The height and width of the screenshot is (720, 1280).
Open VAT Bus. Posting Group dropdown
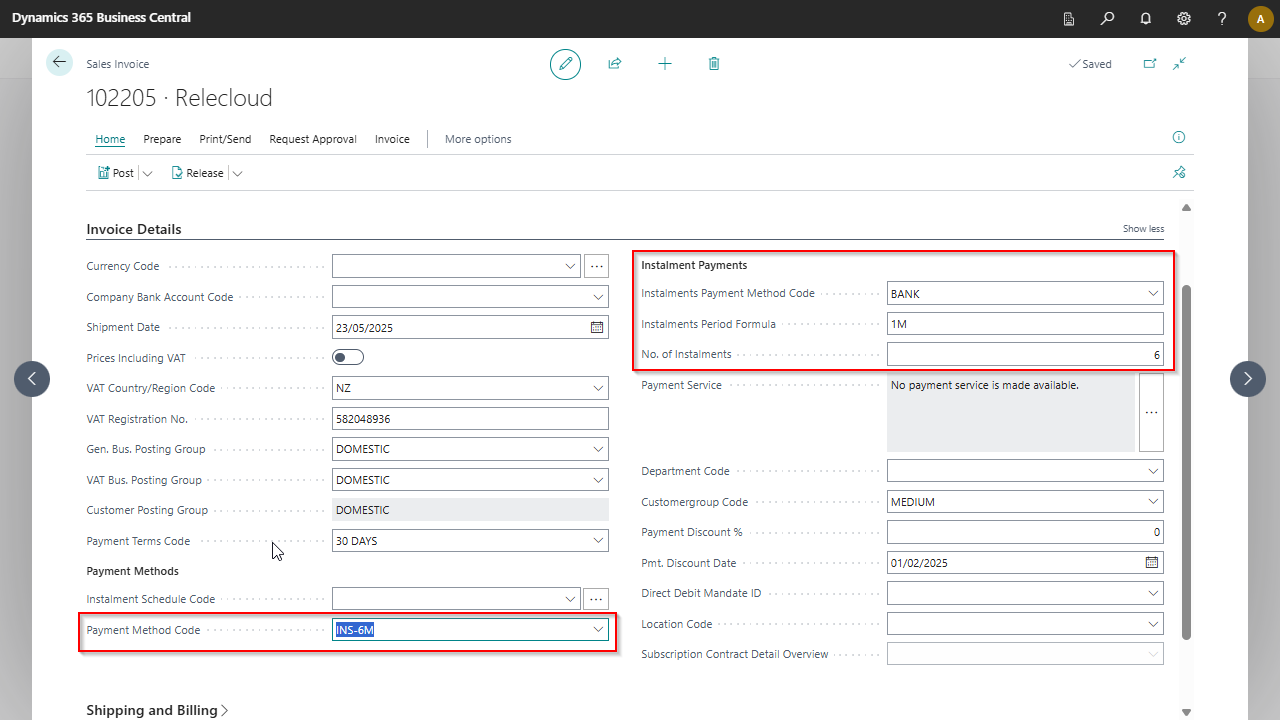(598, 480)
